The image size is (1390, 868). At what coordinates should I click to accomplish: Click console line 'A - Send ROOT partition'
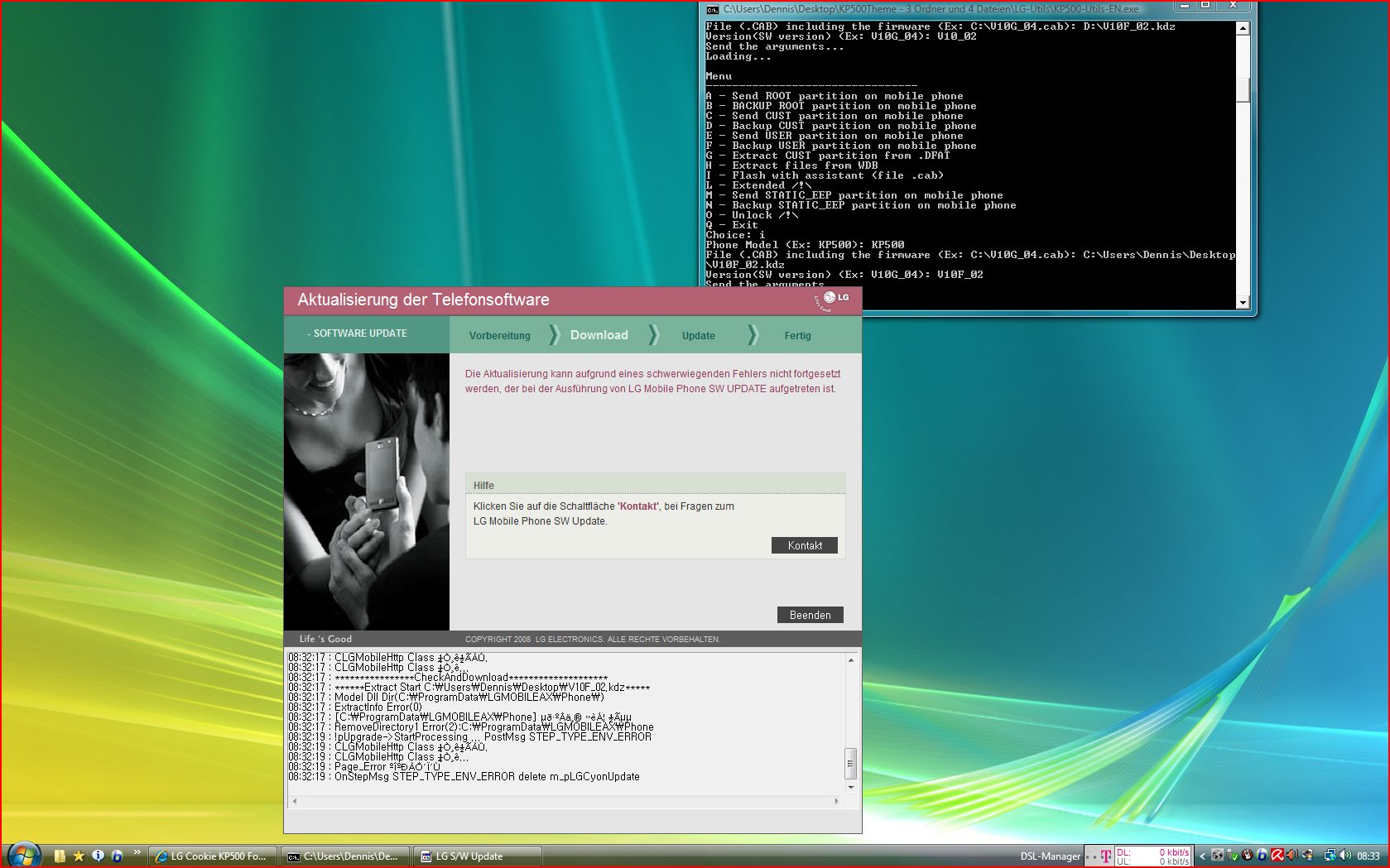tap(834, 96)
